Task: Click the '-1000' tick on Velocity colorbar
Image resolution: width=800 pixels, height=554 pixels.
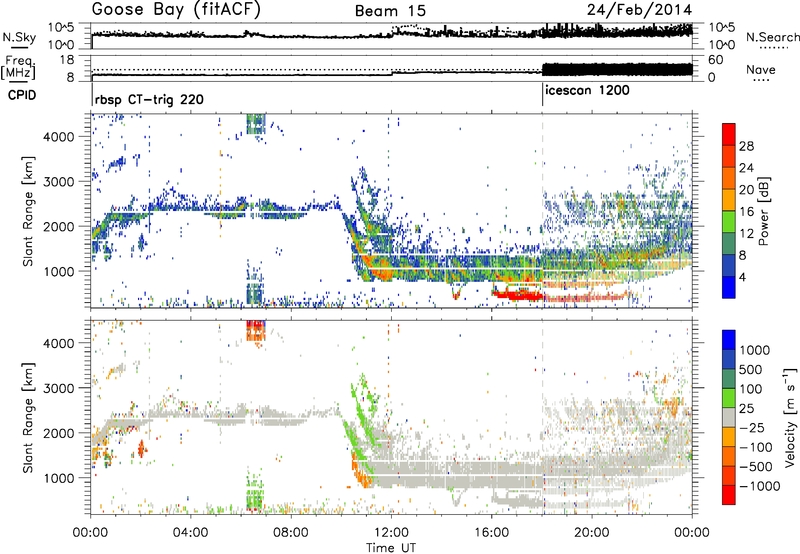Action: 759,486
